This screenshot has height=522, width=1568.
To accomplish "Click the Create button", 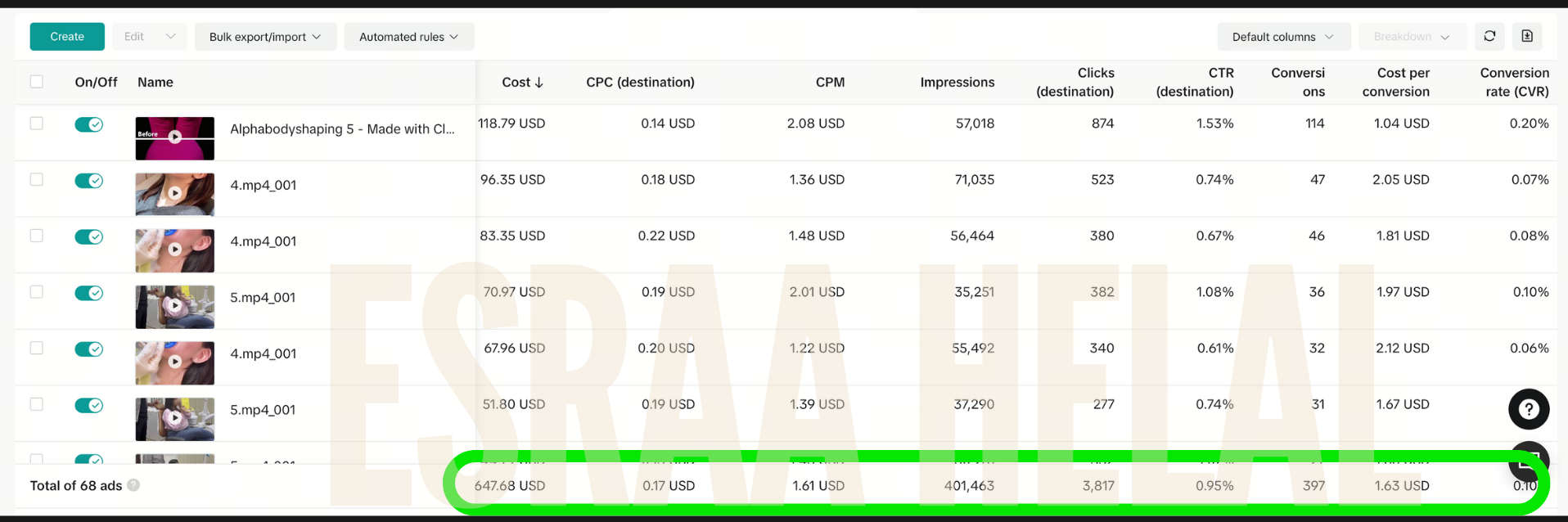I will [x=67, y=37].
